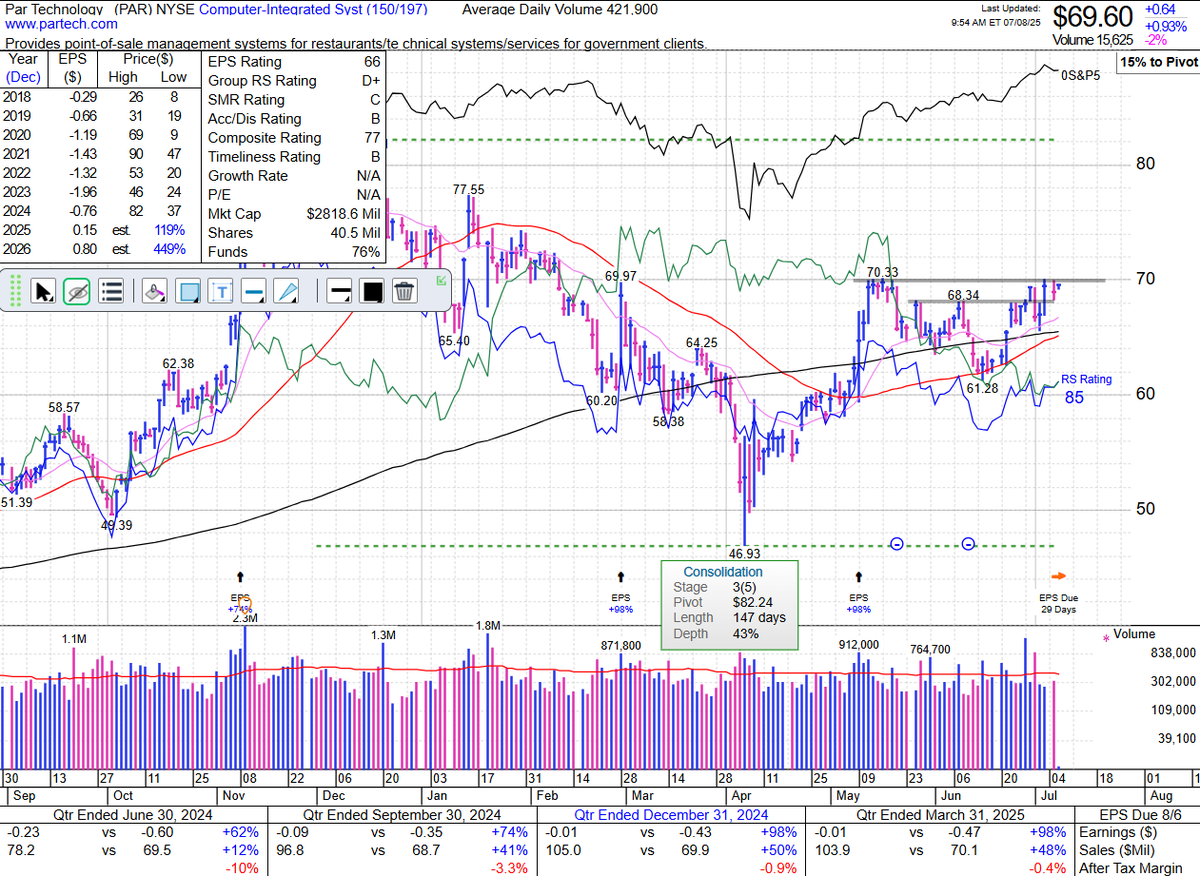This screenshot has width=1200, height=876.
Task: Click the first blue circle marker near 46.93
Action: point(897,544)
